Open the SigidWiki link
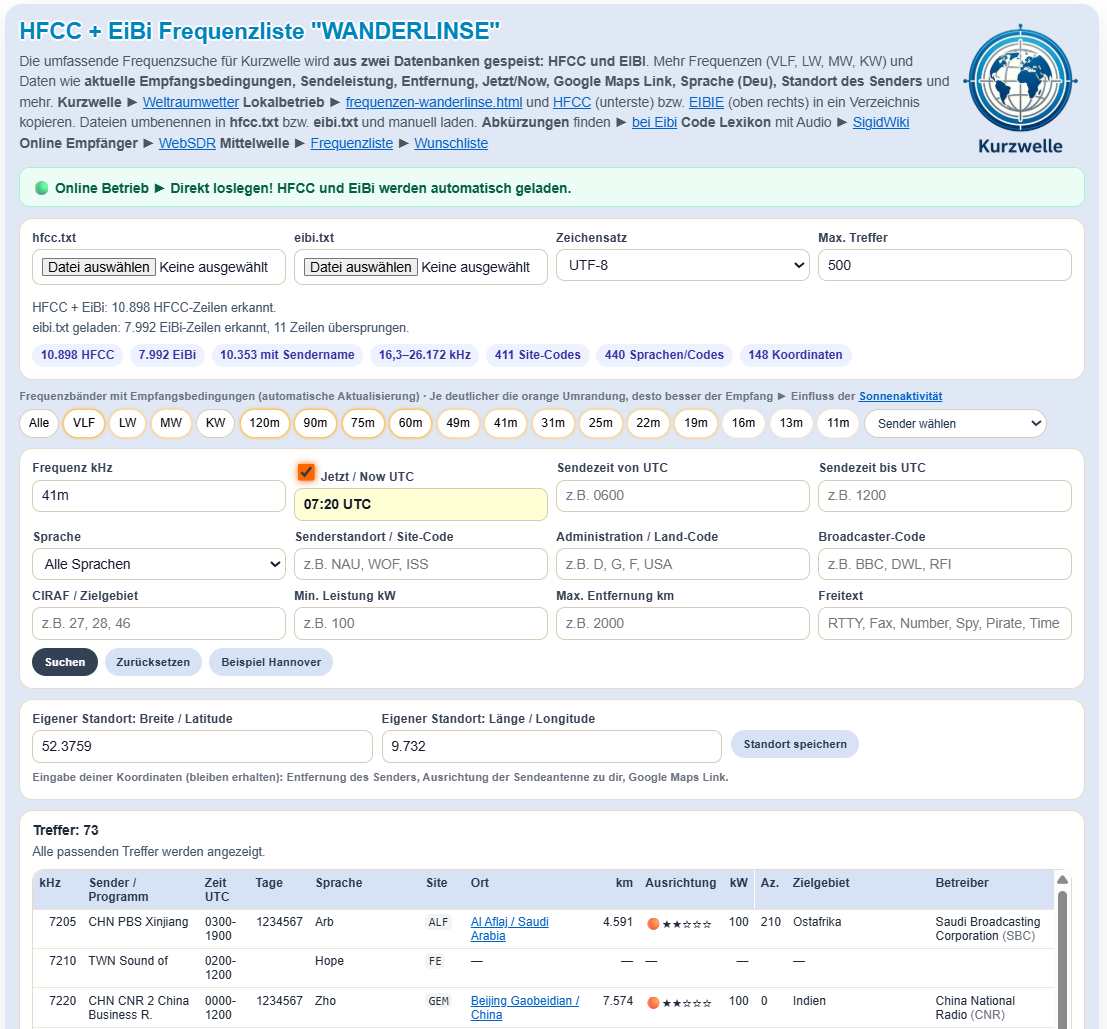 [x=880, y=122]
